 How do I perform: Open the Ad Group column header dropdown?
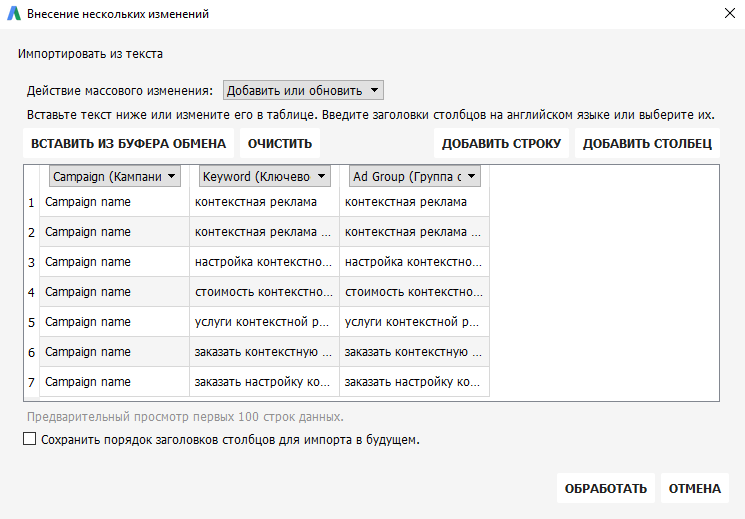415,176
